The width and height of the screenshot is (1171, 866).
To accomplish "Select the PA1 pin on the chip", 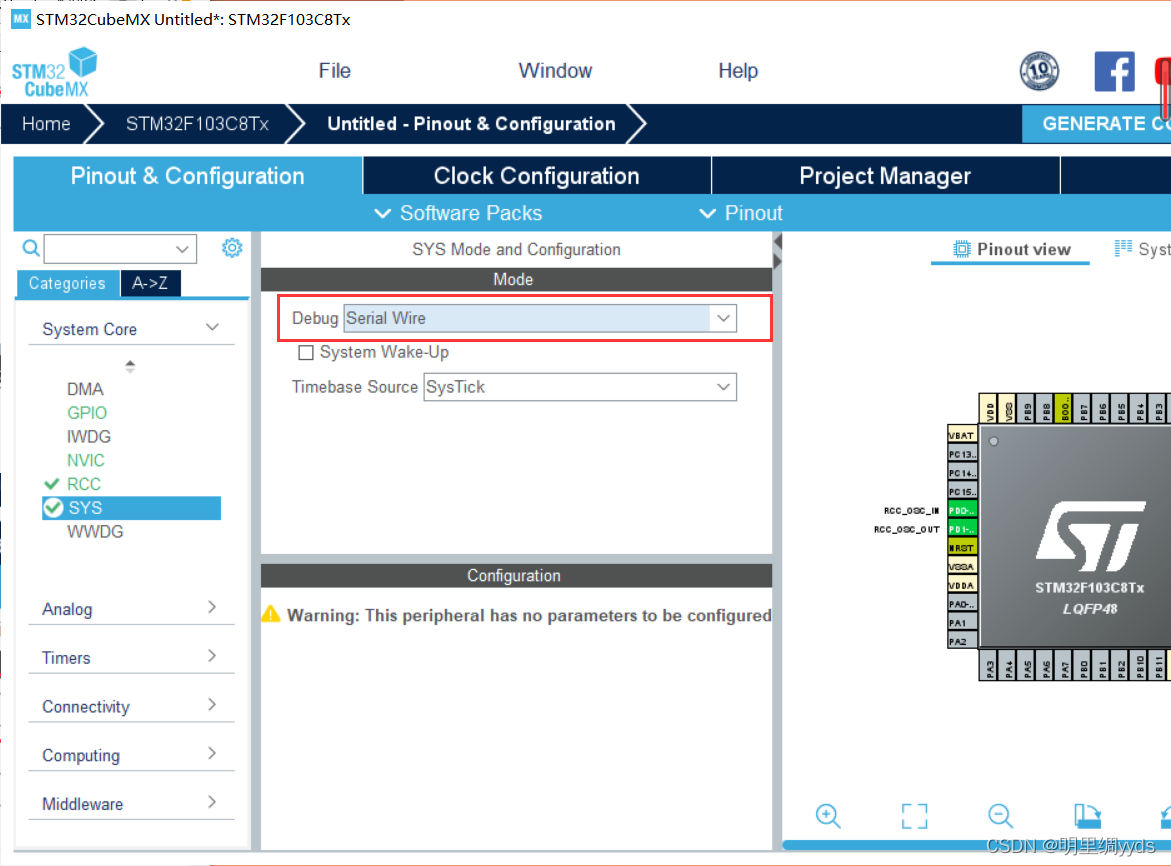I will 962,623.
